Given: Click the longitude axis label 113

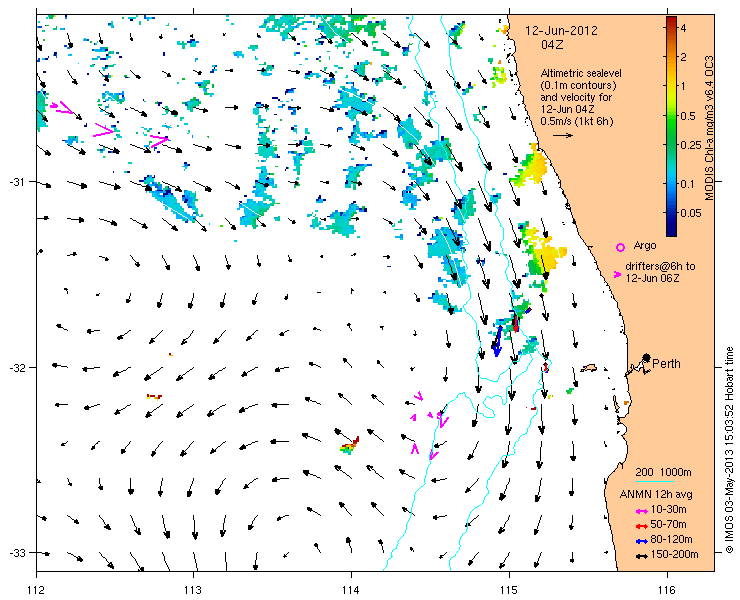Looking at the screenshot, I should [x=193, y=590].
